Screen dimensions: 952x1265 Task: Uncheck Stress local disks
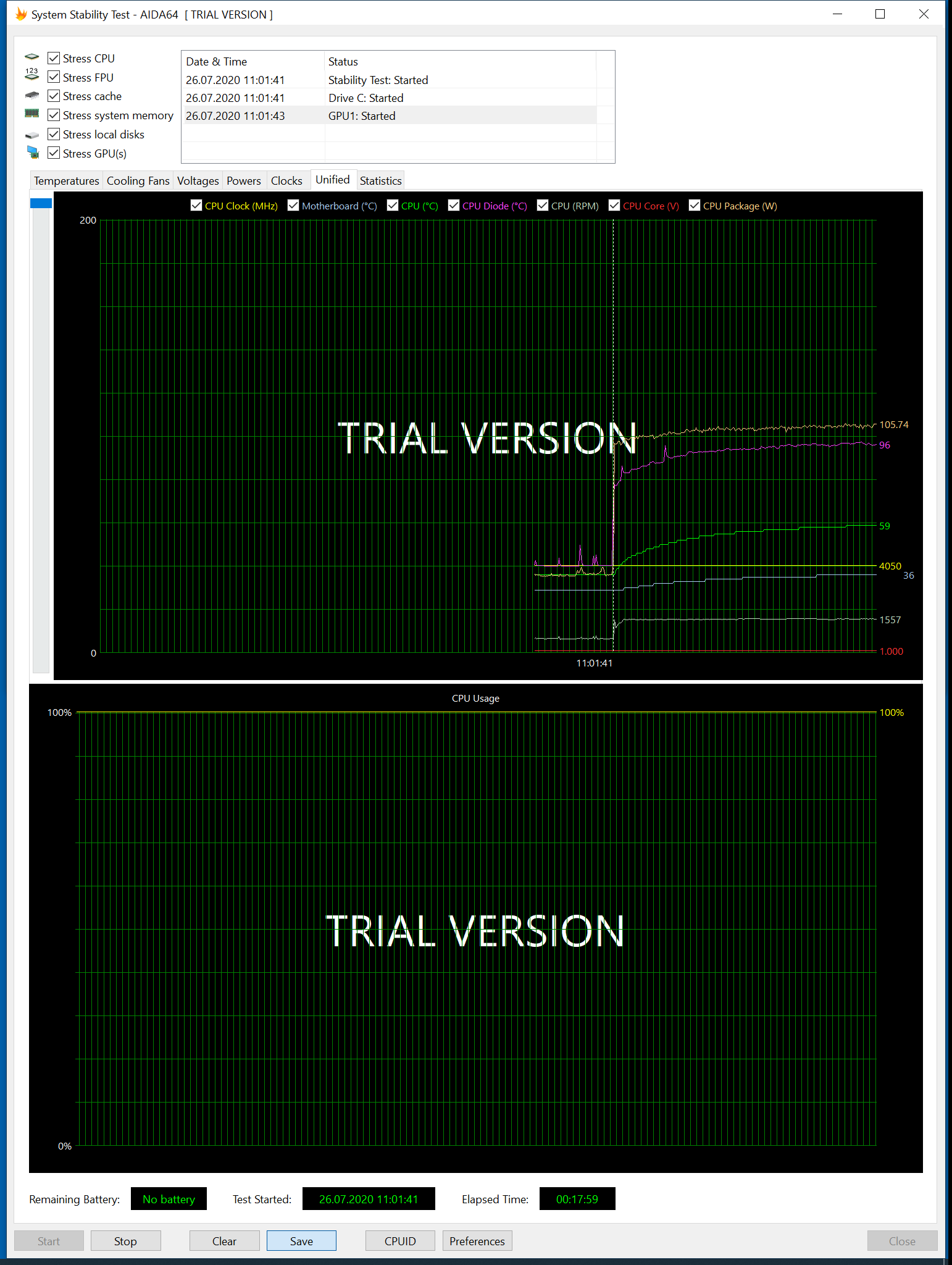point(54,134)
